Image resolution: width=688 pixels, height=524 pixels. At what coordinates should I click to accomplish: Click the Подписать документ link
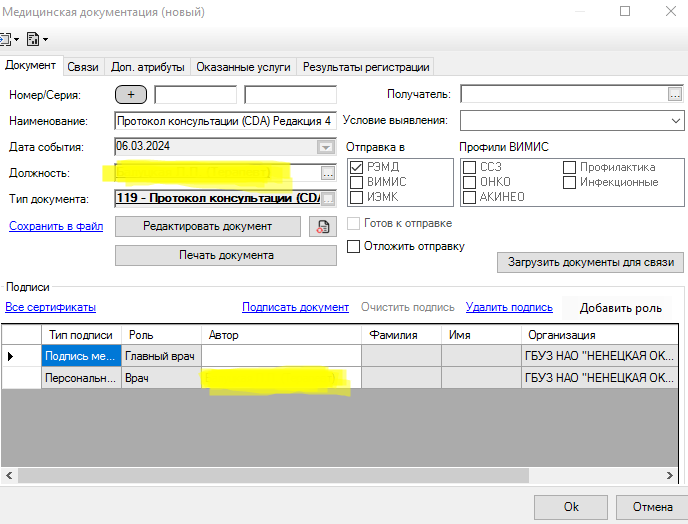tap(295, 308)
